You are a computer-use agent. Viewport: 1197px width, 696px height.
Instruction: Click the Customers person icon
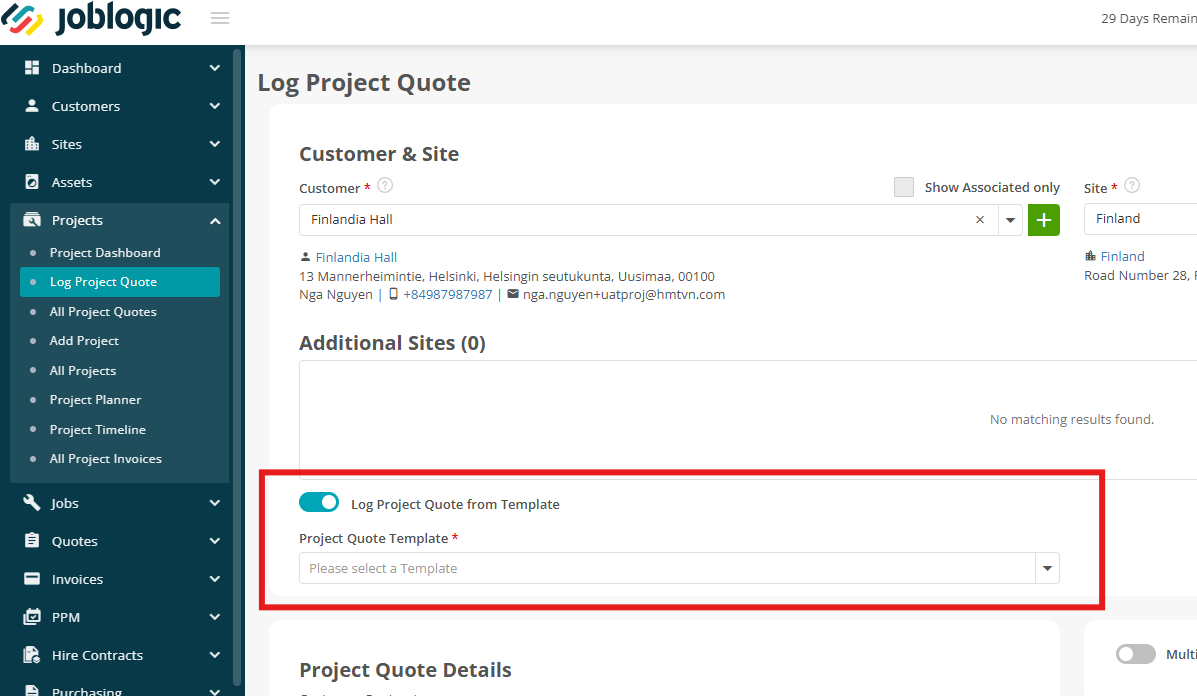tap(32, 106)
